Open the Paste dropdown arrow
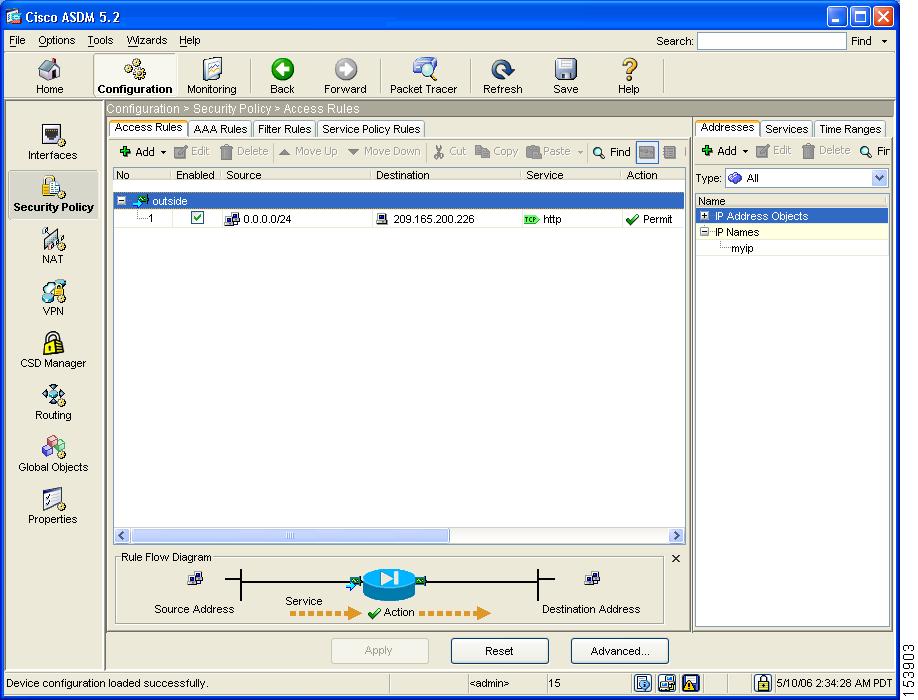The height and width of the screenshot is (700, 918). coord(580,152)
